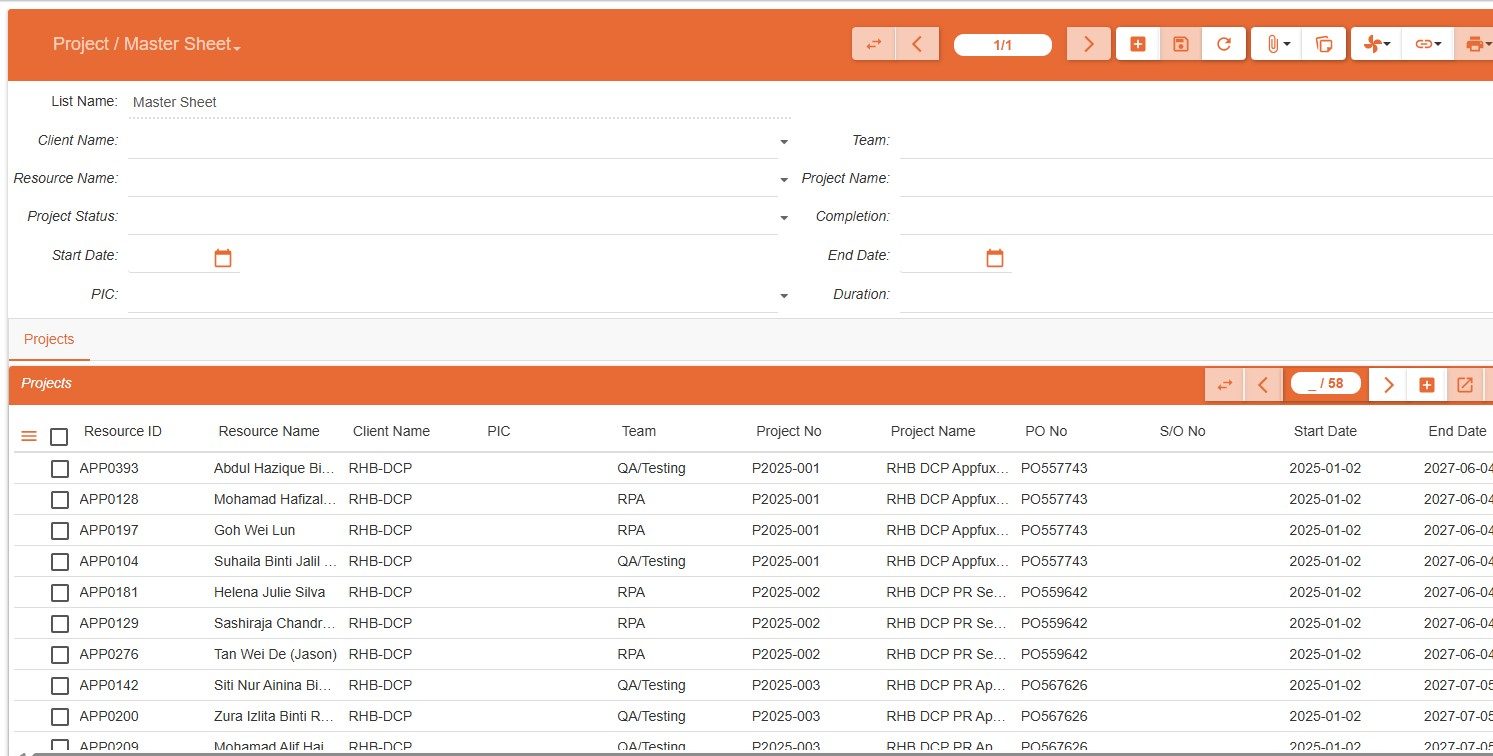Click PO559642 in the APP0181 row
The height and width of the screenshot is (756, 1493).
[1054, 592]
